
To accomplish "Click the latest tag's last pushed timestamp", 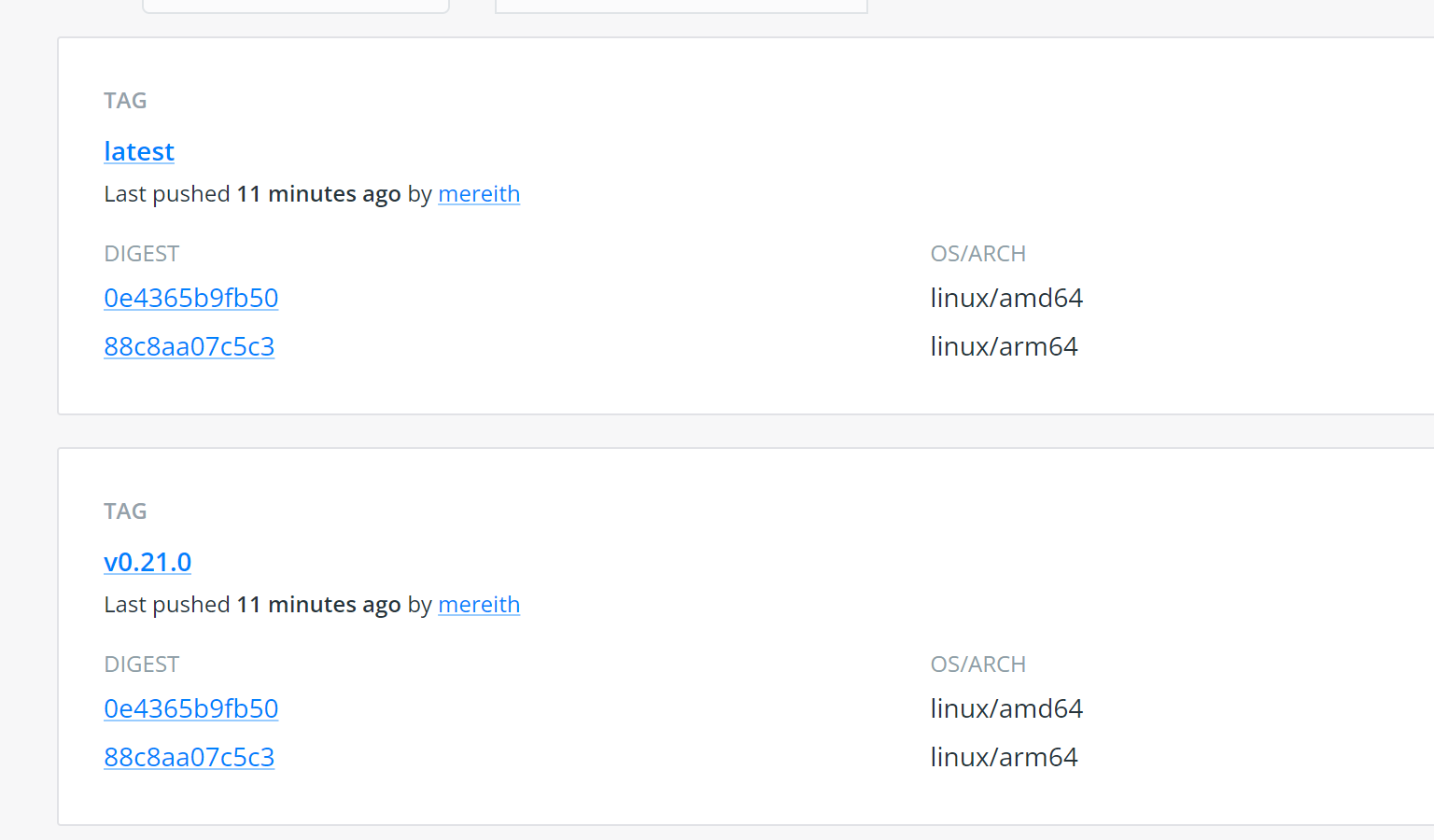I will [318, 193].
